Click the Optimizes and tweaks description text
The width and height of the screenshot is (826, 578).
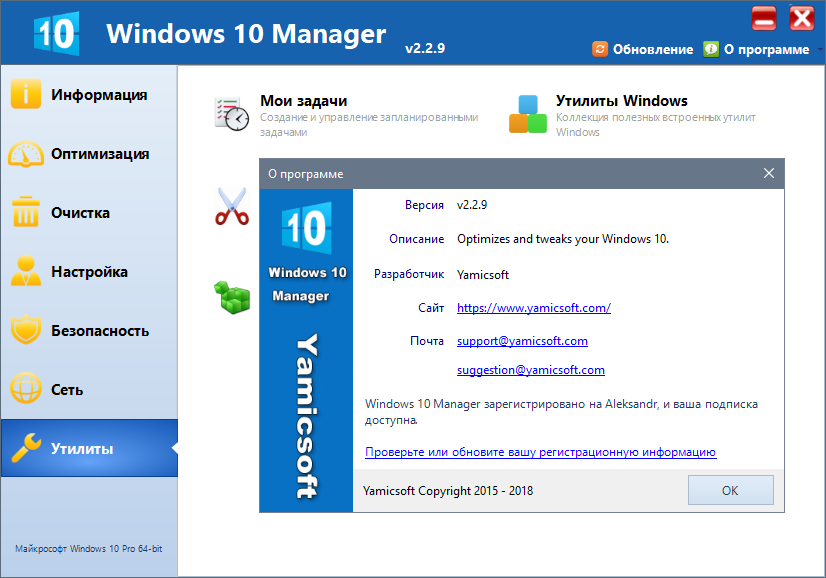[x=563, y=239]
